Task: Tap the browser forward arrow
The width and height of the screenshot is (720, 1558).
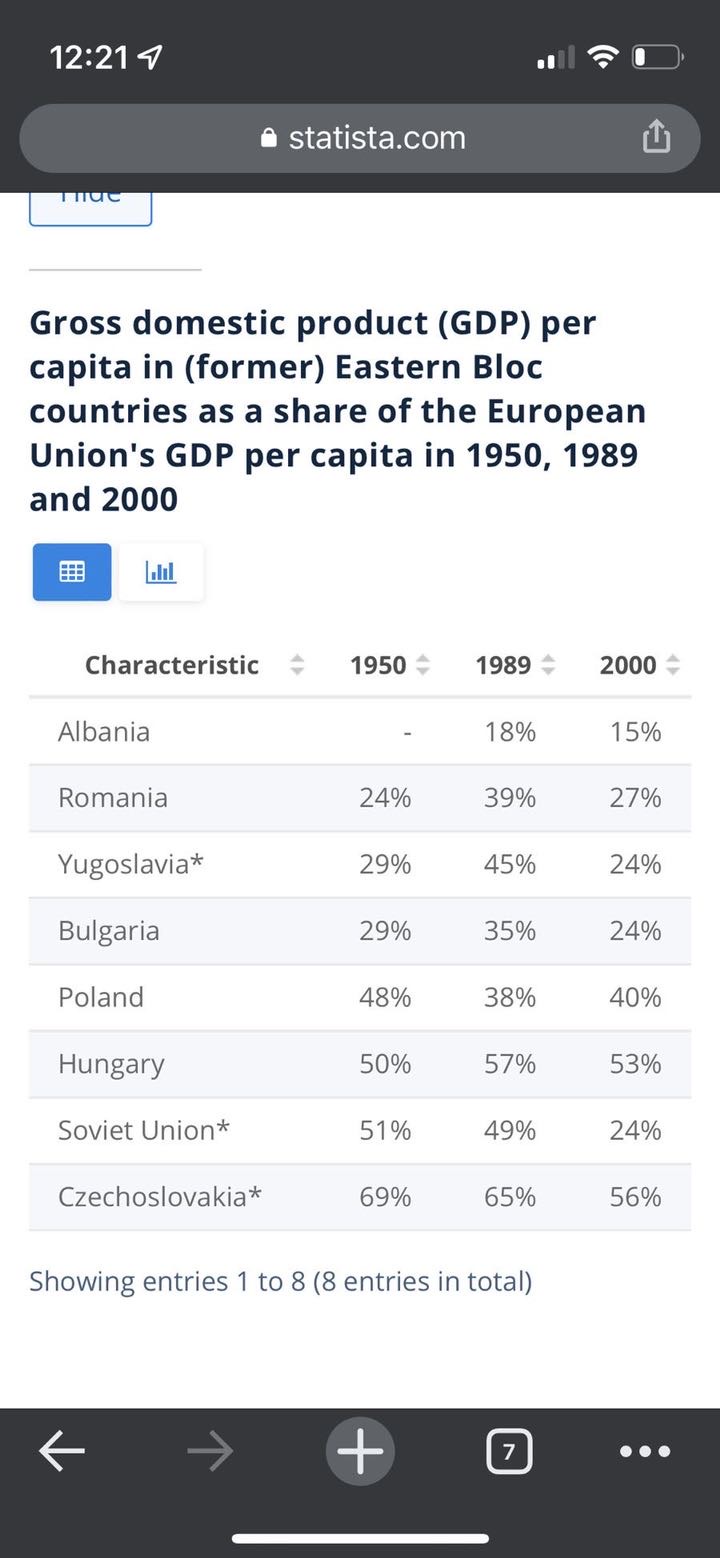Action: coord(210,1451)
